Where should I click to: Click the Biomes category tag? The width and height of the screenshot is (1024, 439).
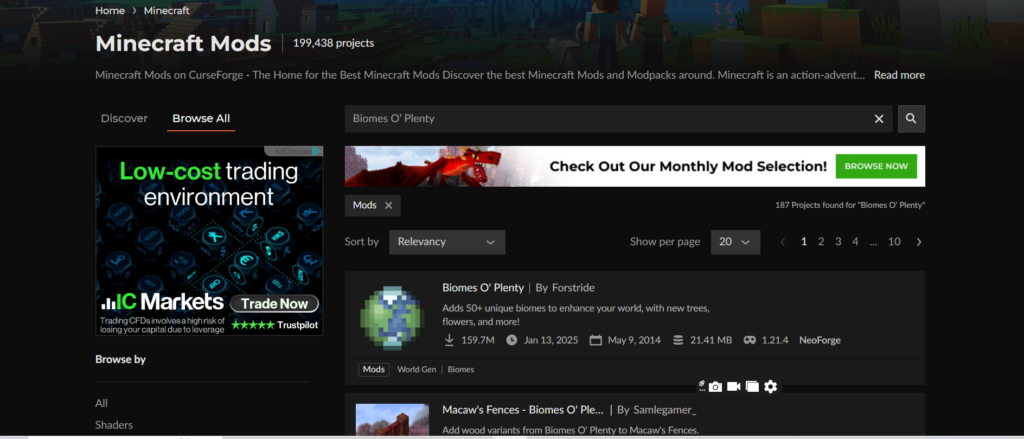(x=461, y=370)
